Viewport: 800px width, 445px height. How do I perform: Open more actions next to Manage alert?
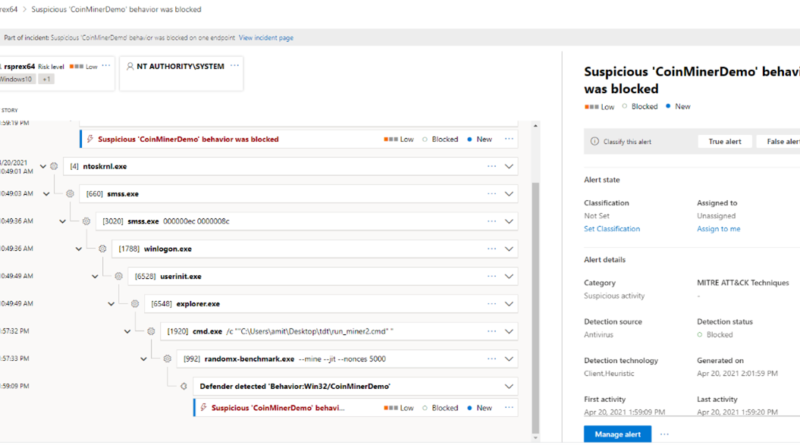click(x=664, y=434)
